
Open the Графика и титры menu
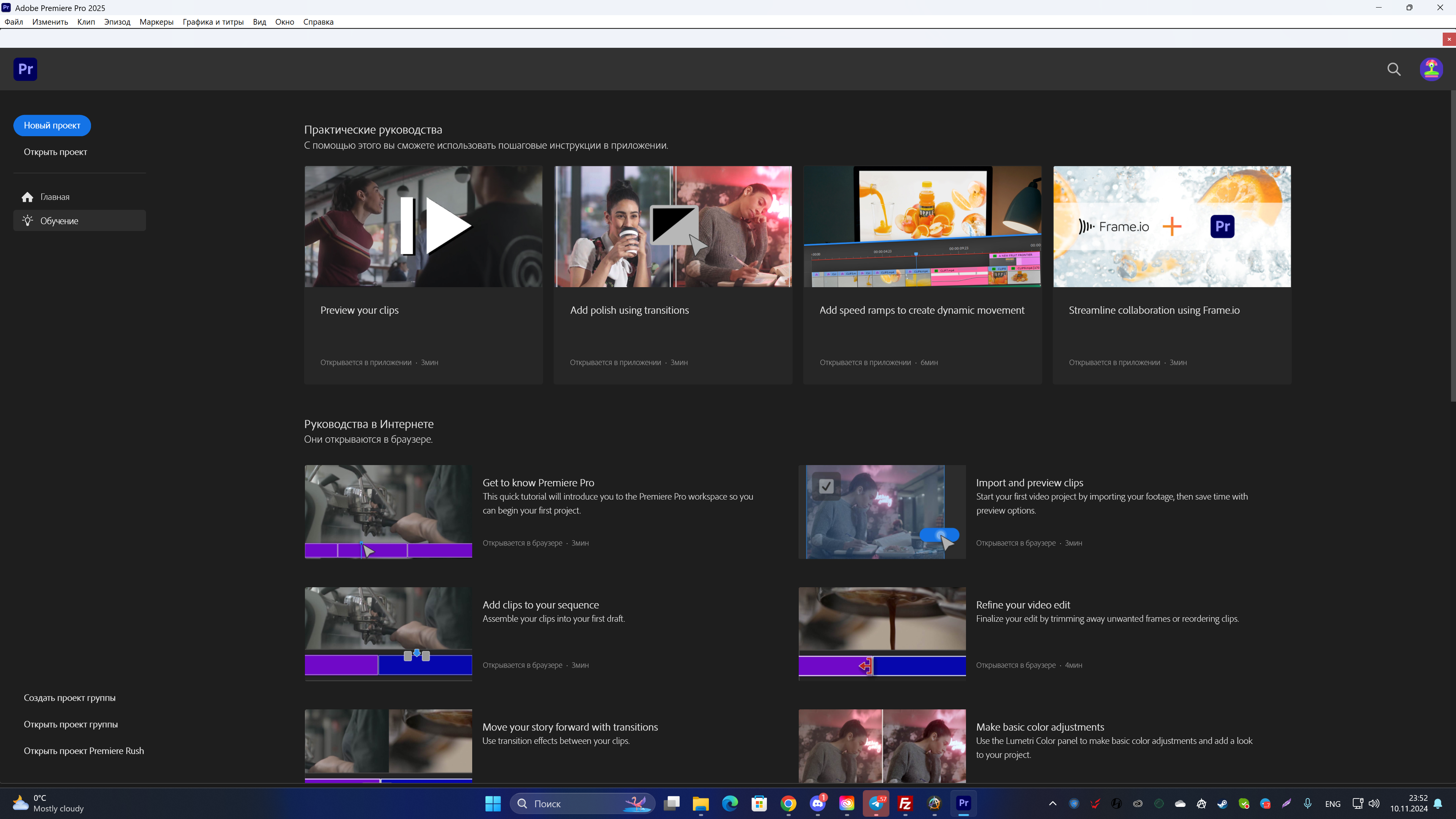[x=213, y=22]
